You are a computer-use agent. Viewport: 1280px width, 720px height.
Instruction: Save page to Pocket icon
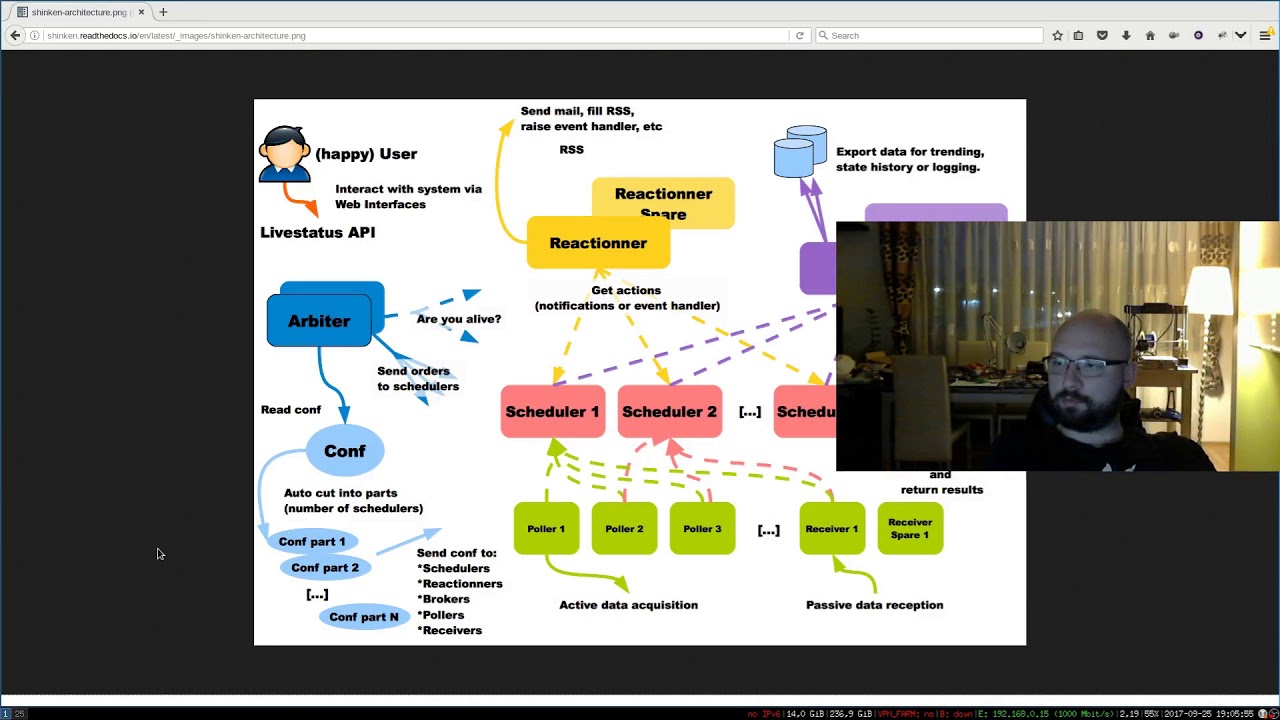1102,35
